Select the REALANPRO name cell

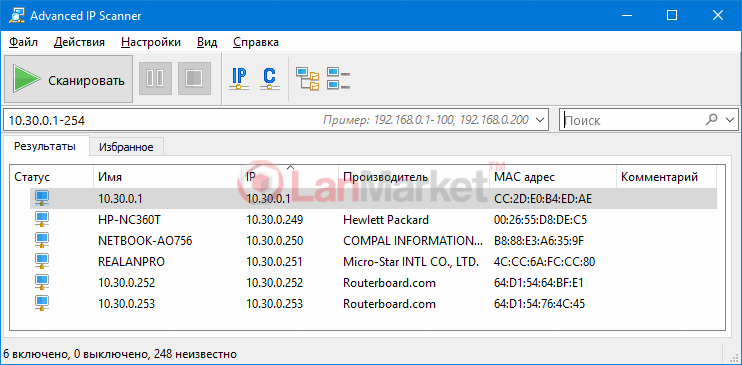coord(132,262)
